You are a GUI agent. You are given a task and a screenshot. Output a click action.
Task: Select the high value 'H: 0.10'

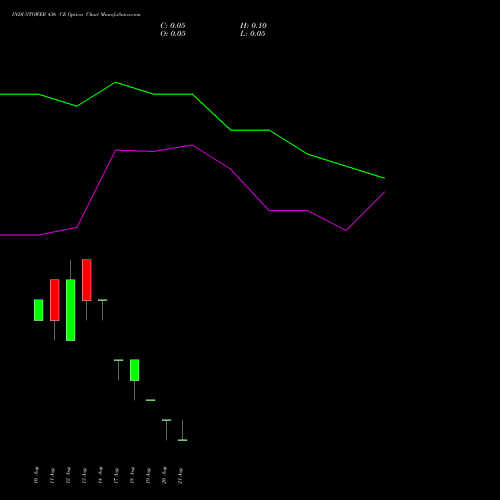[253, 26]
